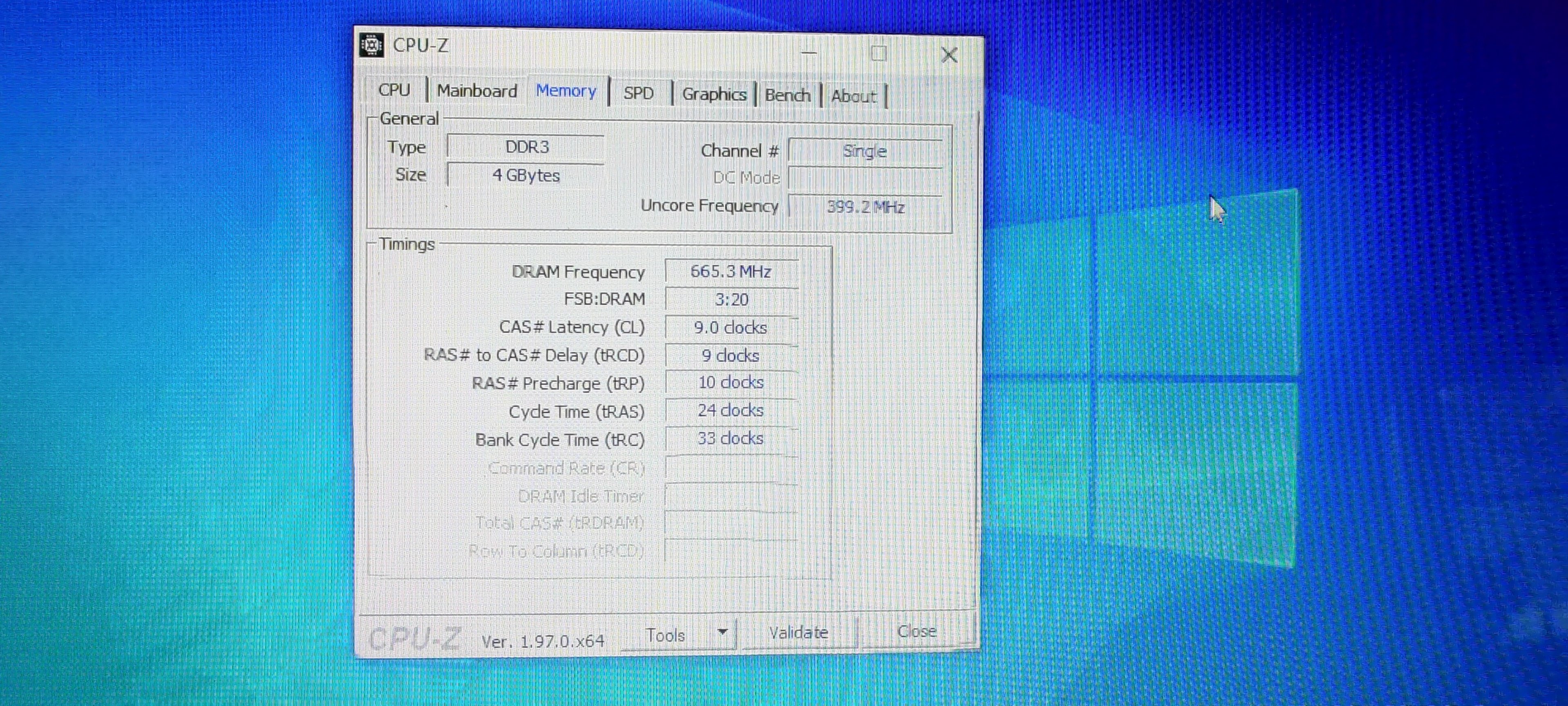
Task: Click the tRCD value 9 clocks
Action: tap(731, 356)
